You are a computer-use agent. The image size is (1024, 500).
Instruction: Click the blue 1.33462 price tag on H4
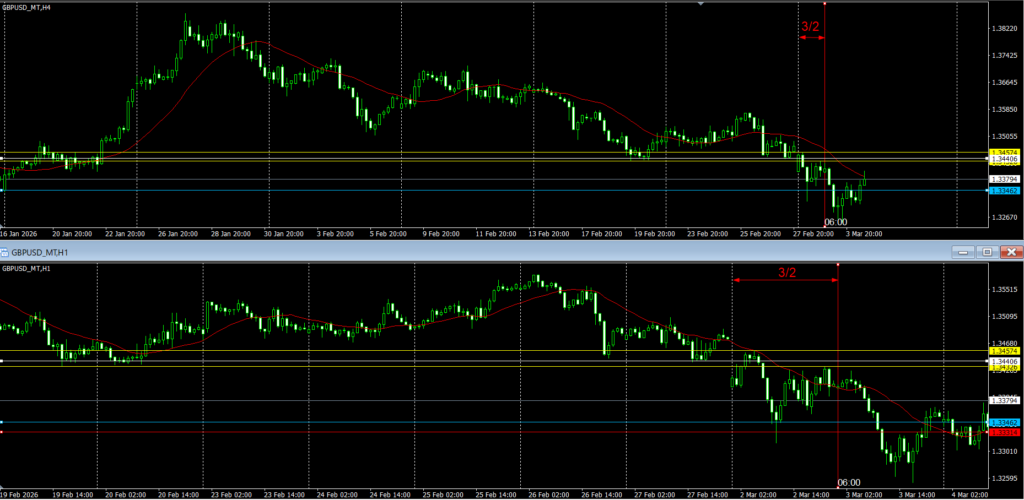[1004, 190]
